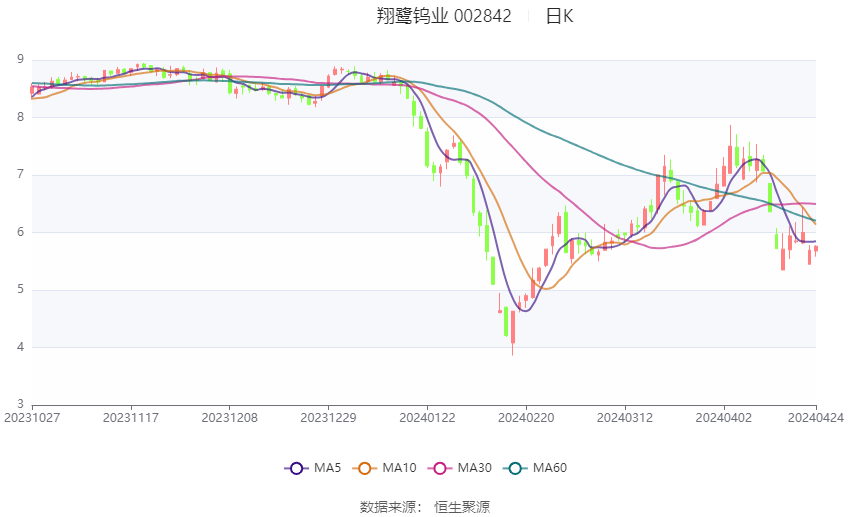Click the data source text 恒生聚源
This screenshot has height=517, width=850.
[x=462, y=507]
